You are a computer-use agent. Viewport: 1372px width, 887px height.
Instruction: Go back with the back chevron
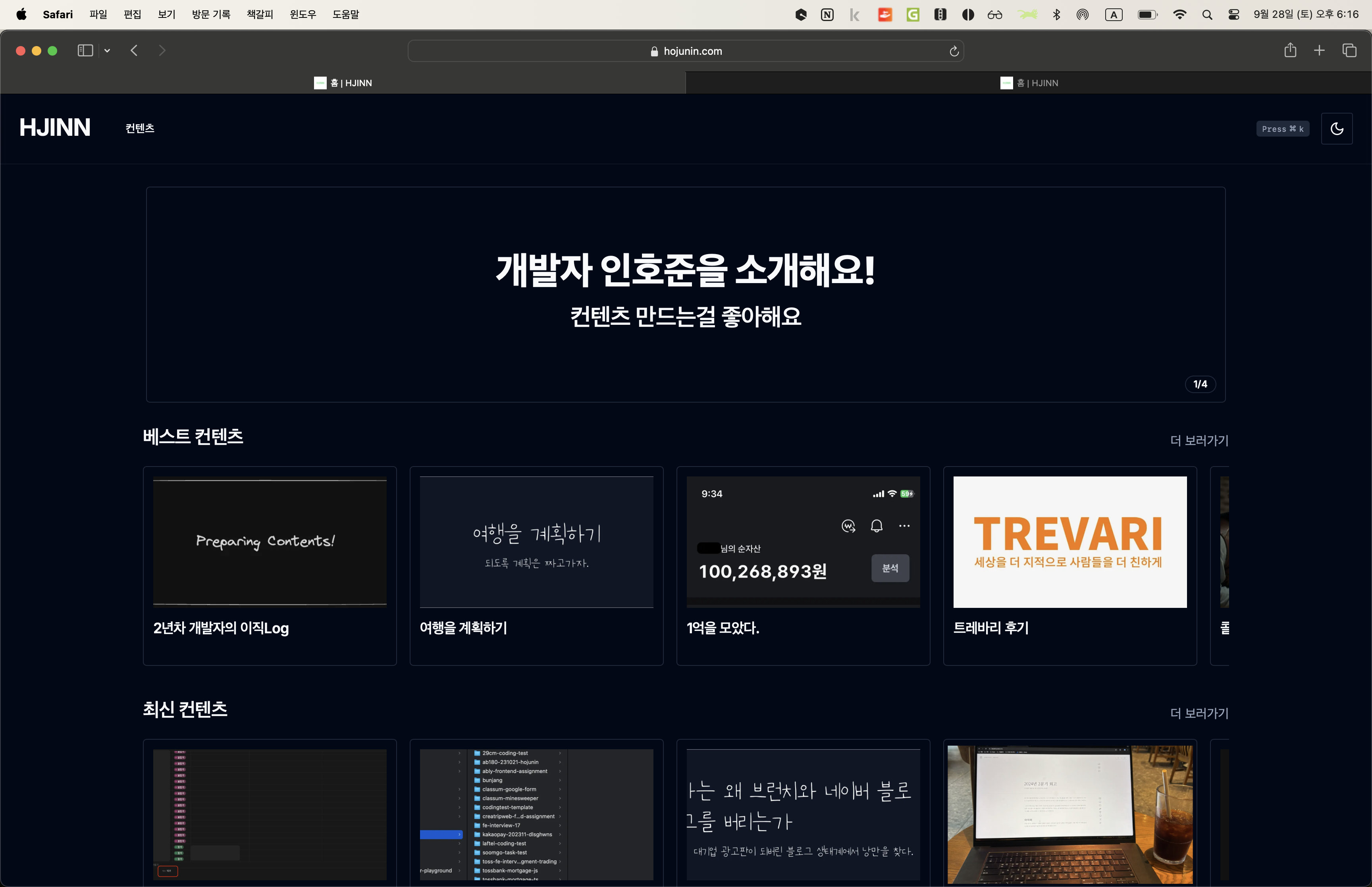[x=134, y=51]
